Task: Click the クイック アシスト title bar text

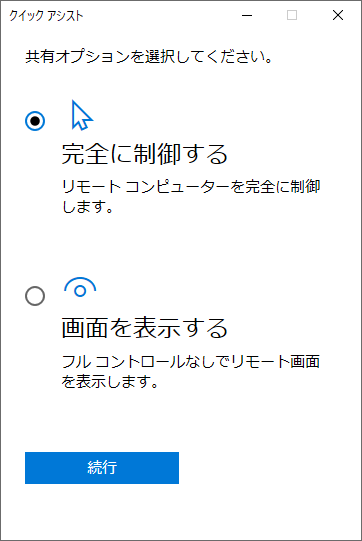Action: click(46, 16)
